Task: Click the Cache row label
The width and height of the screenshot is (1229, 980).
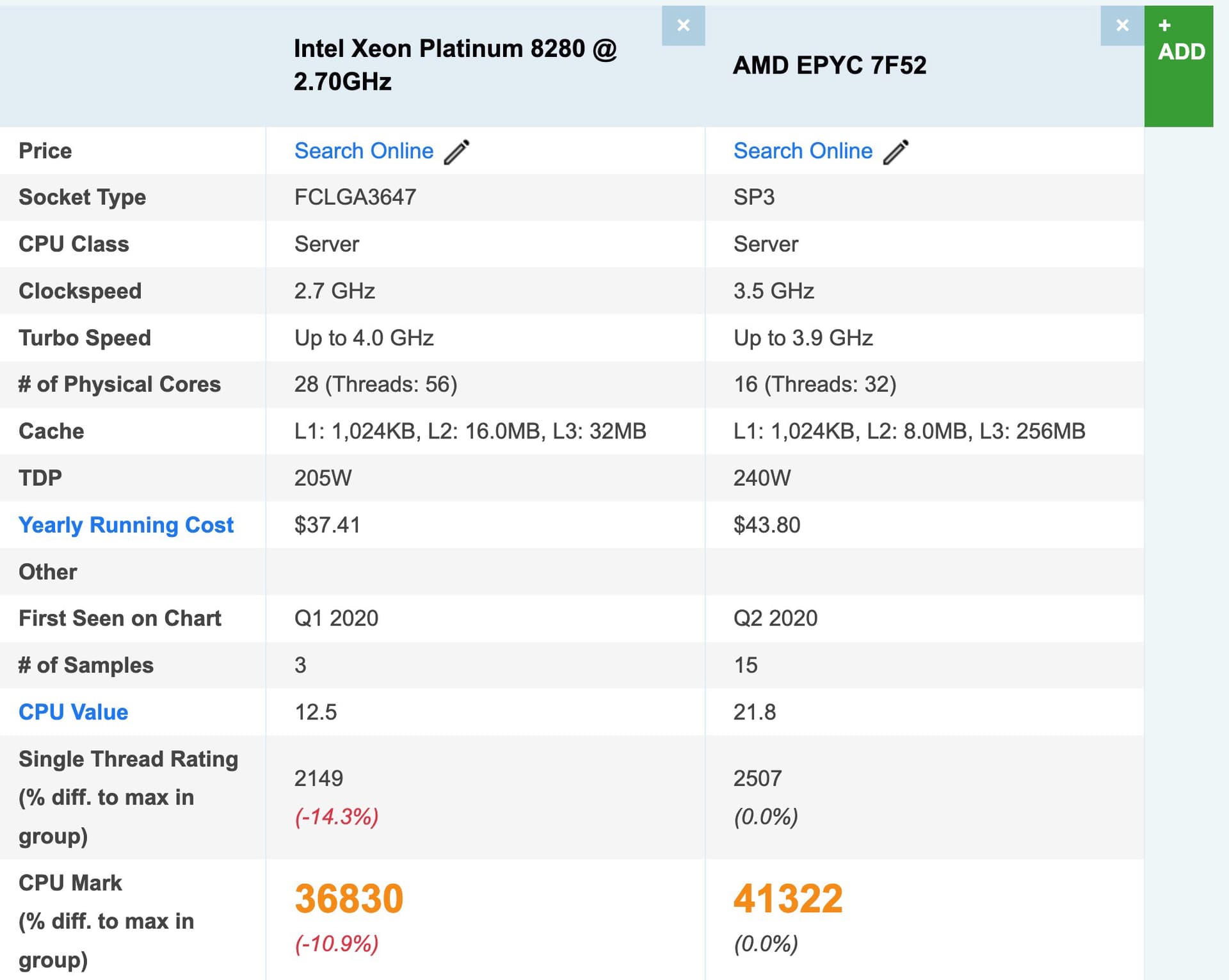Action: tap(51, 431)
